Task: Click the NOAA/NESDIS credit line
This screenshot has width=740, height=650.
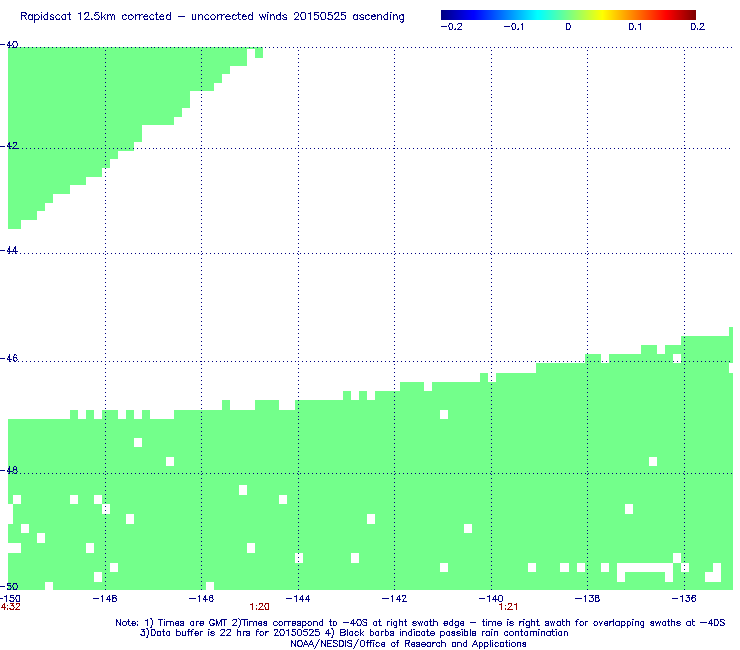Action: pos(408,644)
